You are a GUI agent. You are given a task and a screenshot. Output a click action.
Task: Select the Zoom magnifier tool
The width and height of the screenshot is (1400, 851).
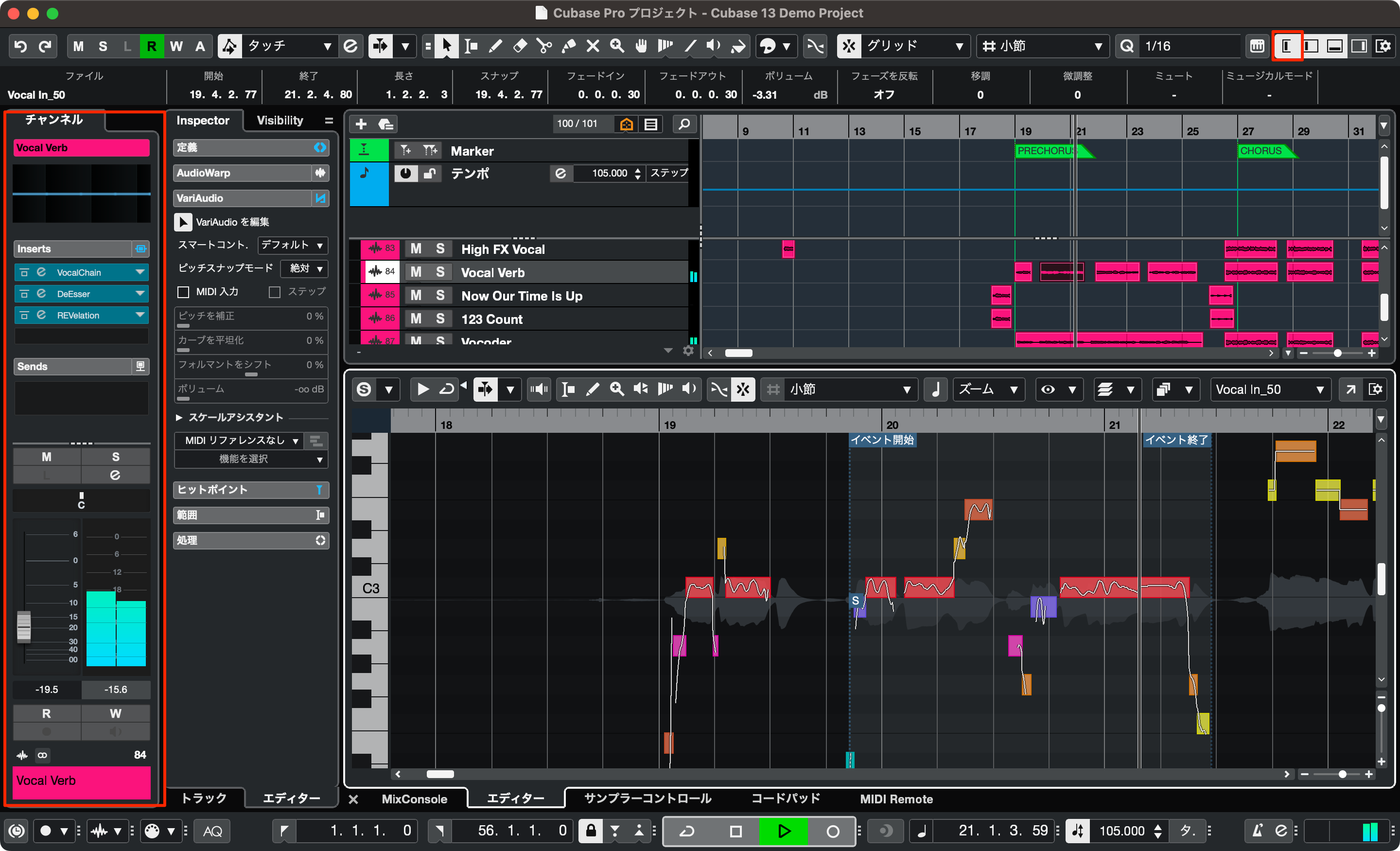point(617,46)
